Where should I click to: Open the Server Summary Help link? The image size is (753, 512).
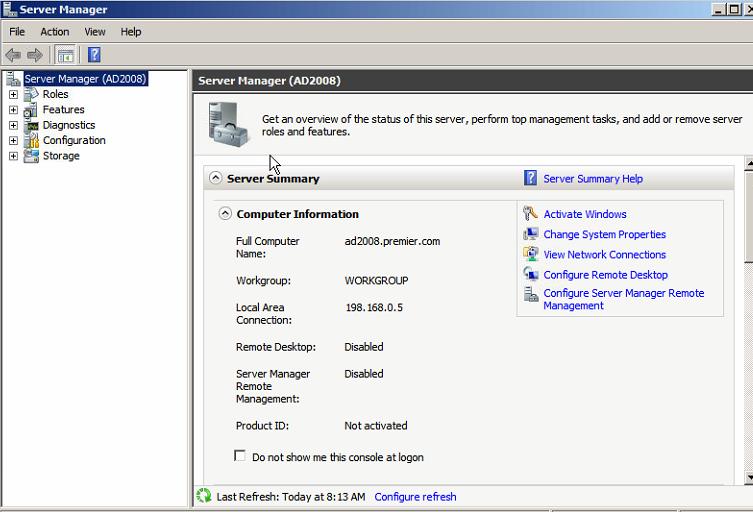pyautogui.click(x=593, y=179)
